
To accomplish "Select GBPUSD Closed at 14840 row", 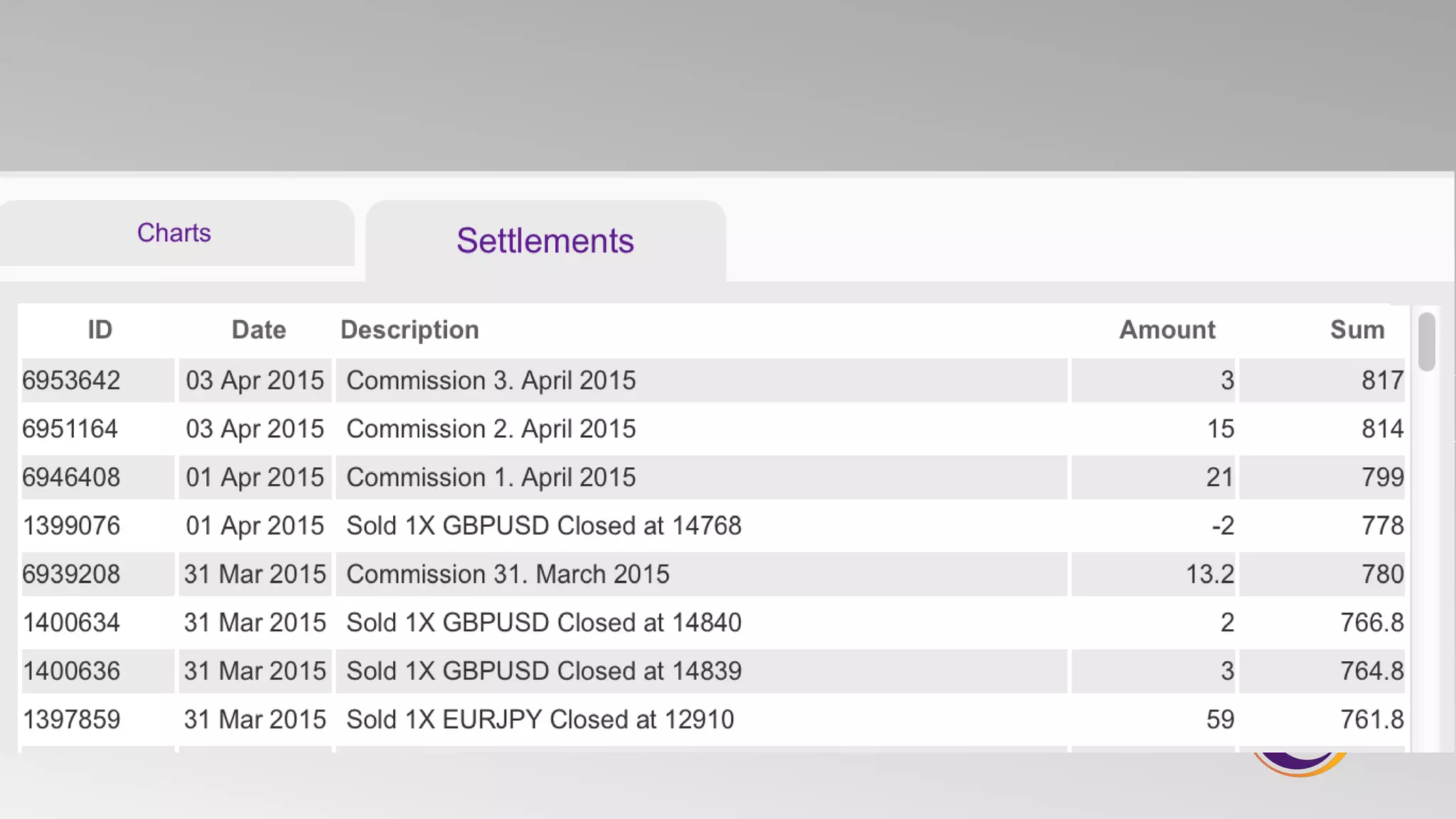I will pos(544,622).
